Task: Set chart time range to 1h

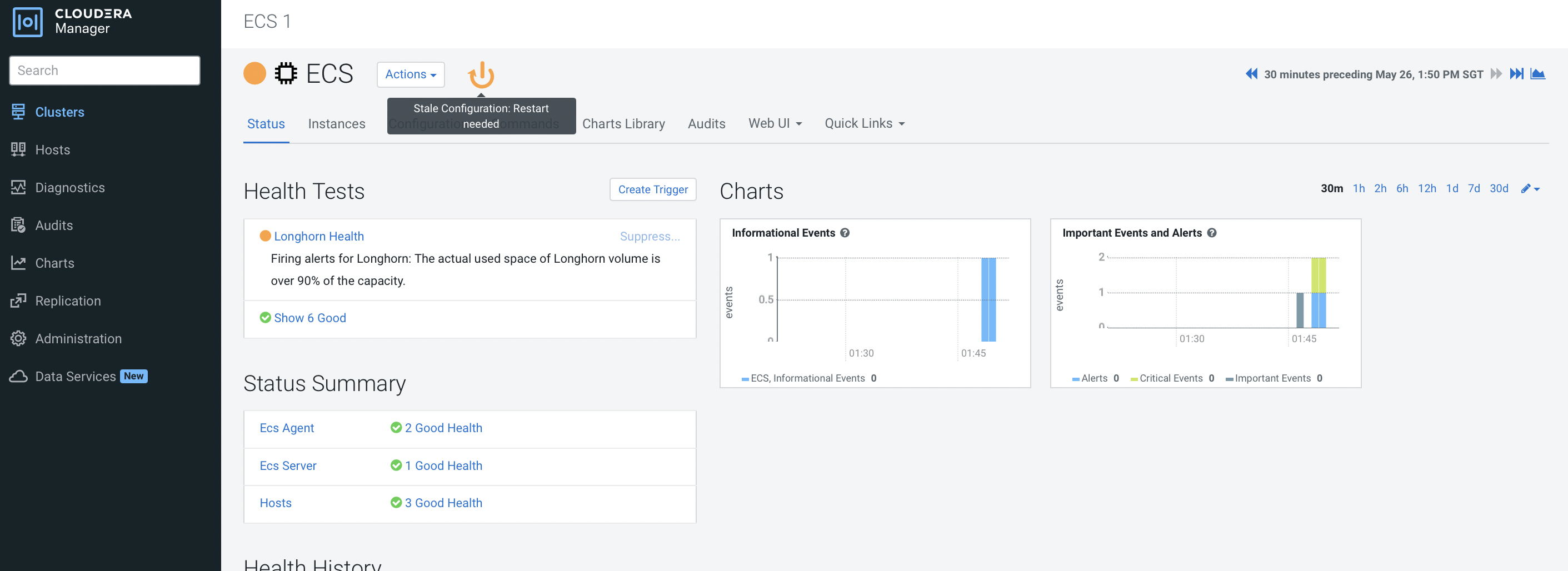Action: click(1359, 189)
